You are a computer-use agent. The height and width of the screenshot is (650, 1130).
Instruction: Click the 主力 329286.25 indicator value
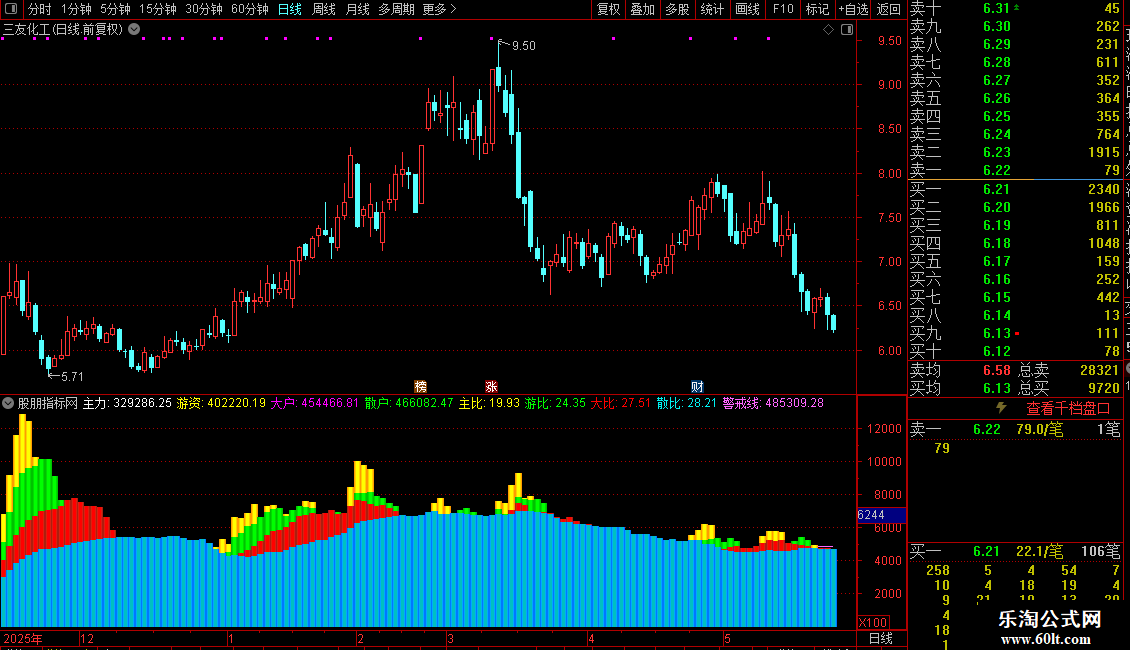tap(128, 403)
